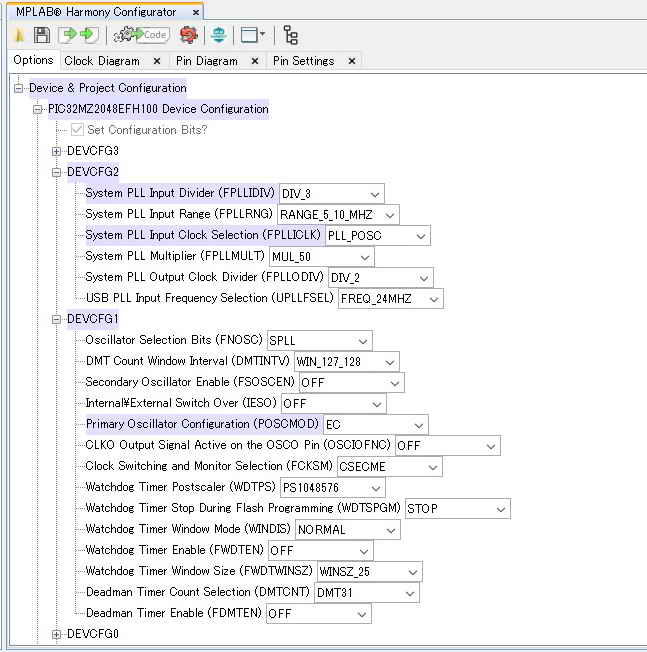Click 'System PLL Multiplier (FPLLMULT)' label
Screen dimensions: 647x652
175,256
